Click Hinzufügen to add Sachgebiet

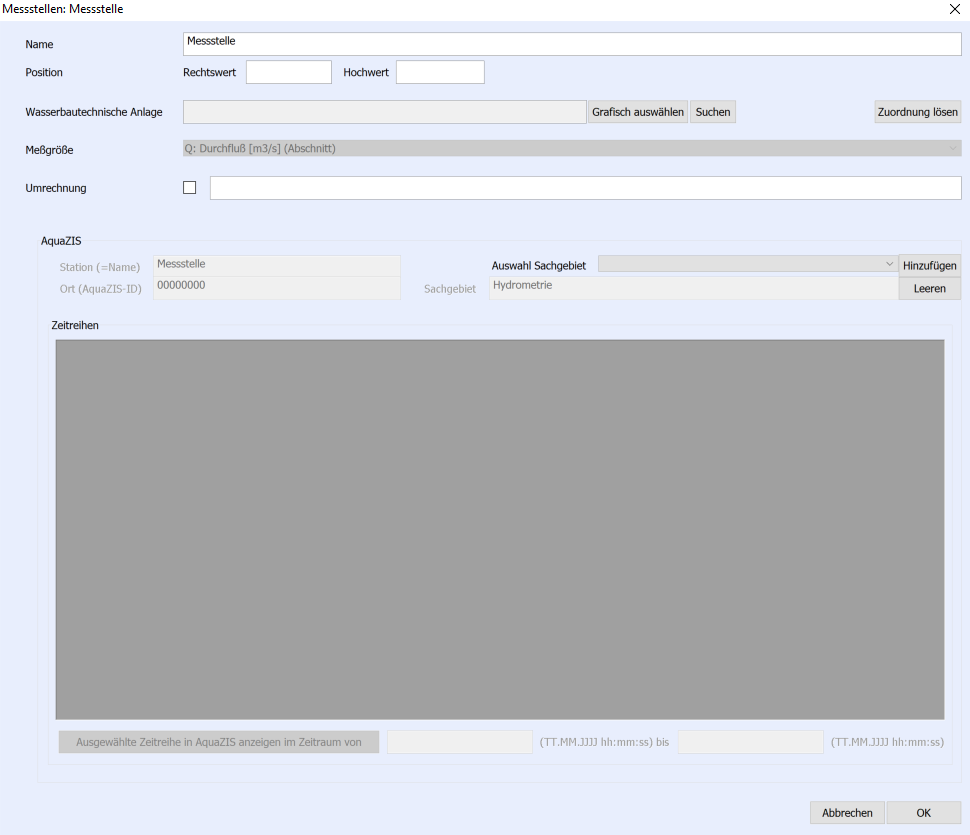(x=930, y=265)
